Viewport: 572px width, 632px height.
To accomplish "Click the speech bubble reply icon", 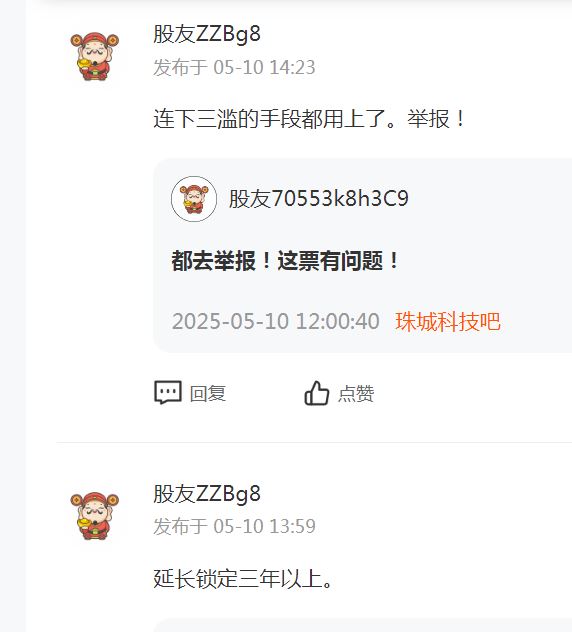I will click(168, 392).
